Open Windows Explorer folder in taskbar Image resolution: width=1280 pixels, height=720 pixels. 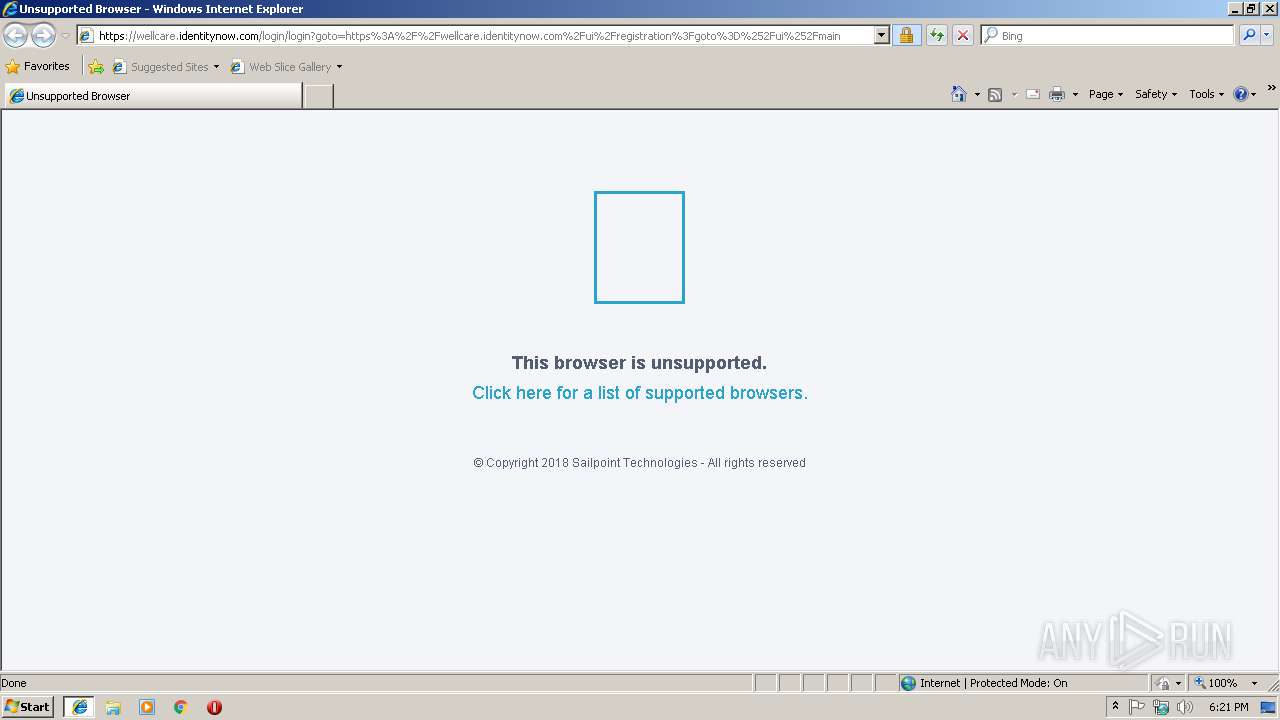(x=113, y=707)
